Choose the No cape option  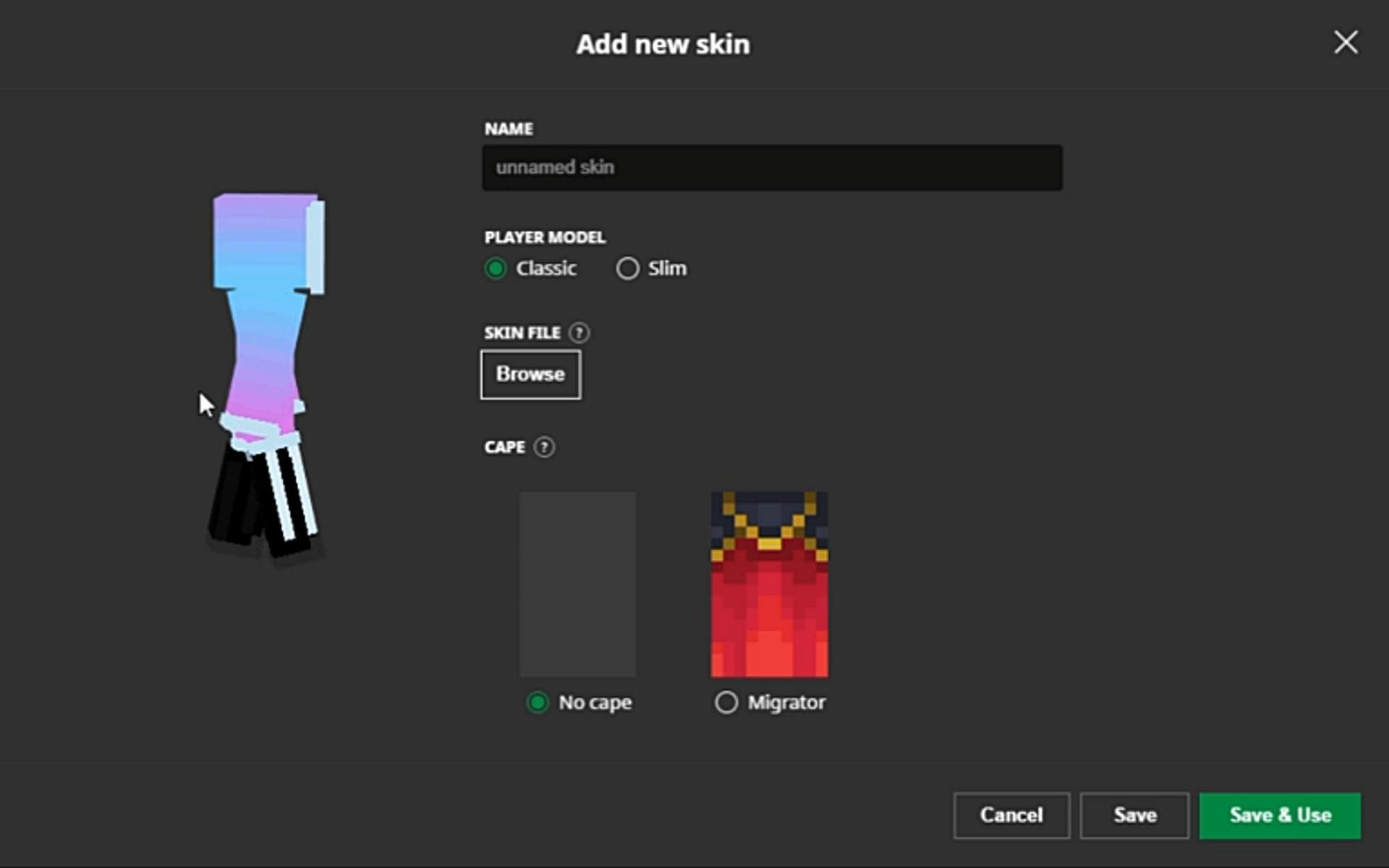537,702
